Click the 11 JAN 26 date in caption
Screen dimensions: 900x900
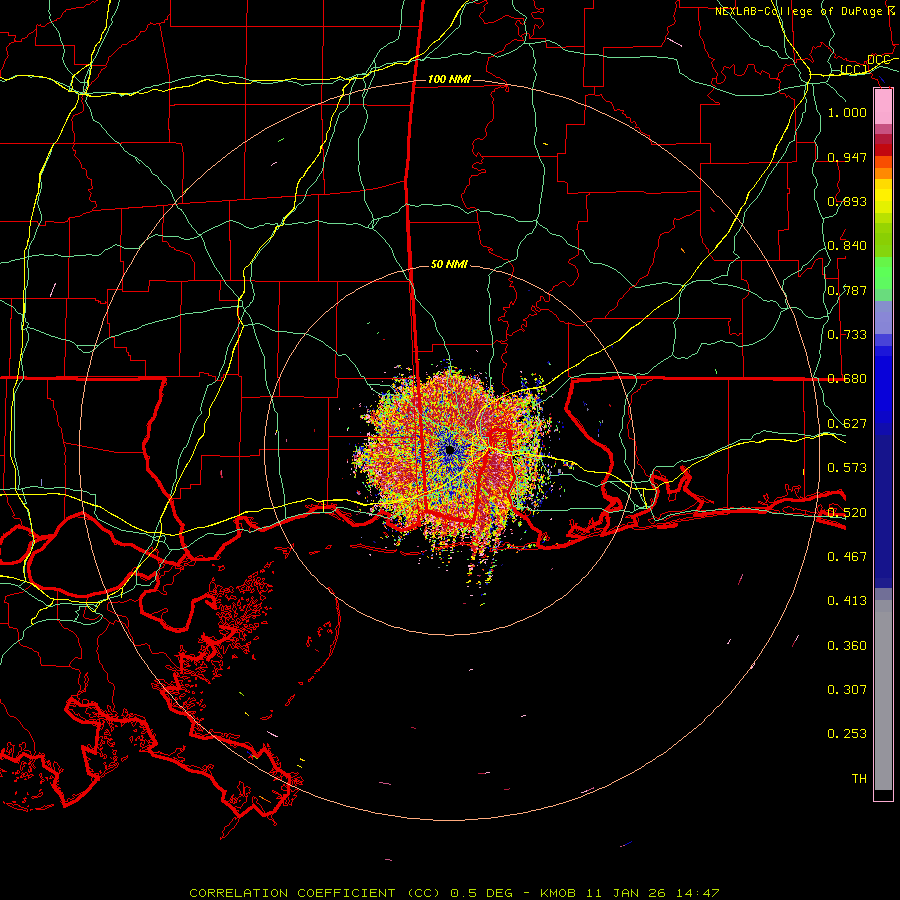click(x=626, y=893)
